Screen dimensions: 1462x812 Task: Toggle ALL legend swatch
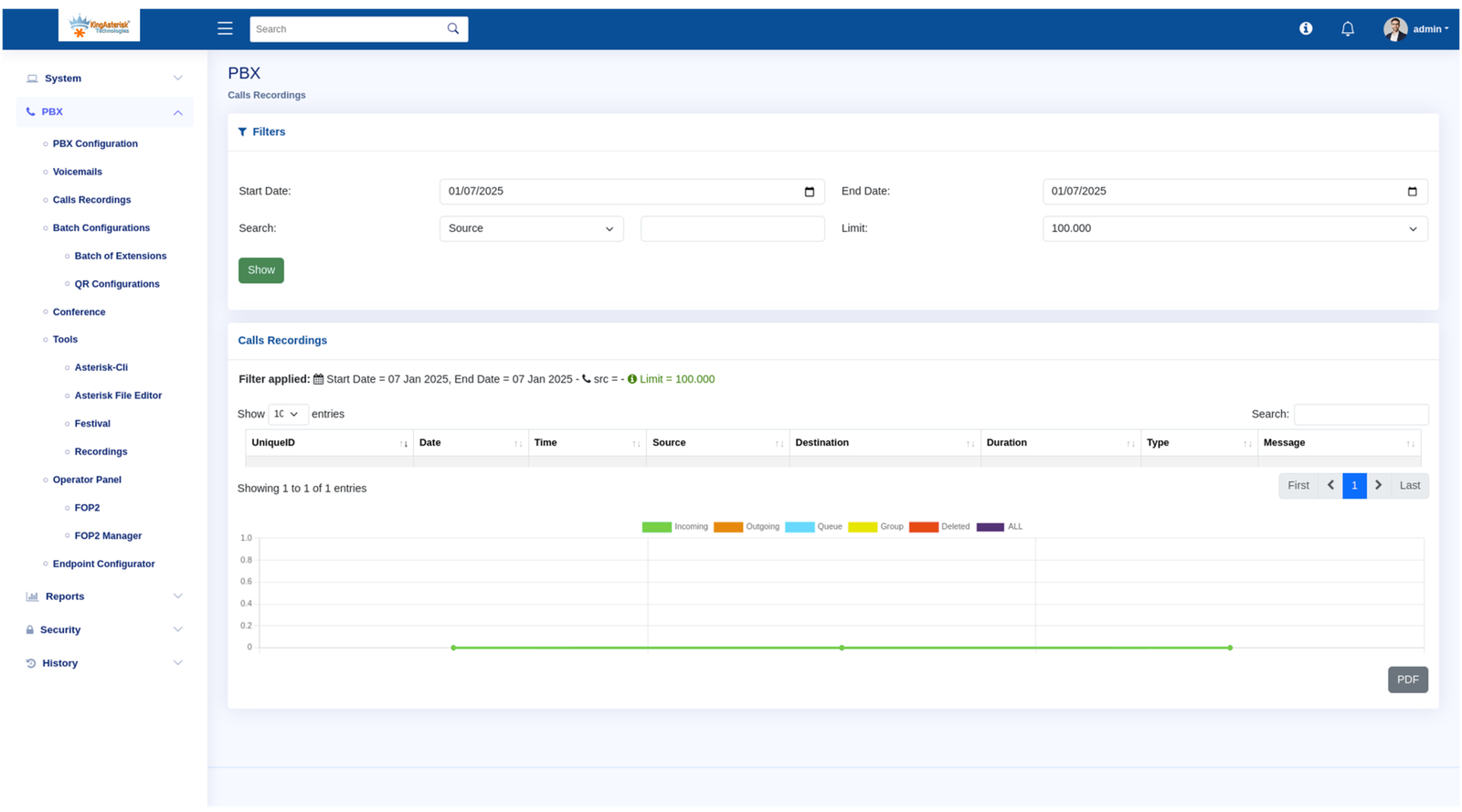click(991, 527)
